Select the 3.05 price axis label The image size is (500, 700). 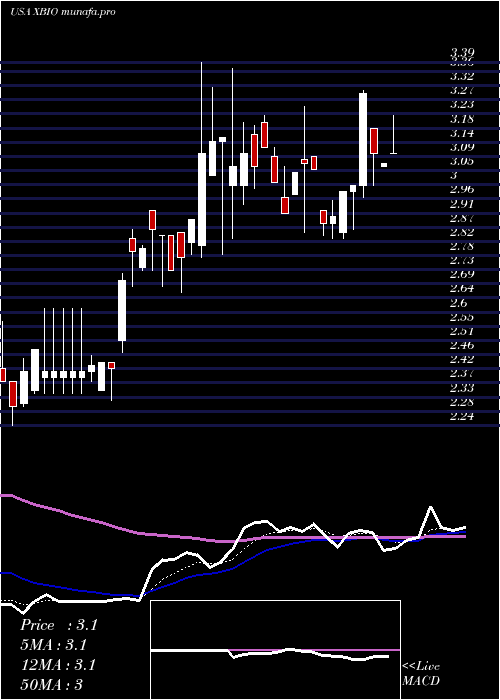[462, 162]
